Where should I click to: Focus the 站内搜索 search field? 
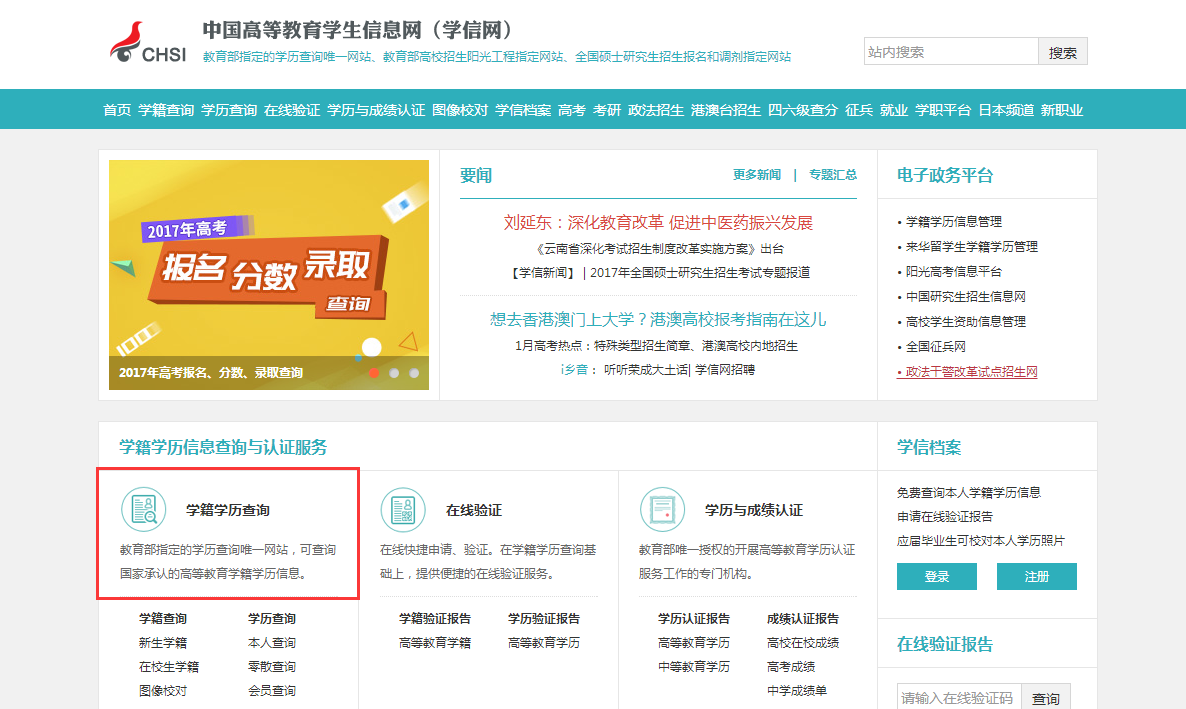(951, 52)
